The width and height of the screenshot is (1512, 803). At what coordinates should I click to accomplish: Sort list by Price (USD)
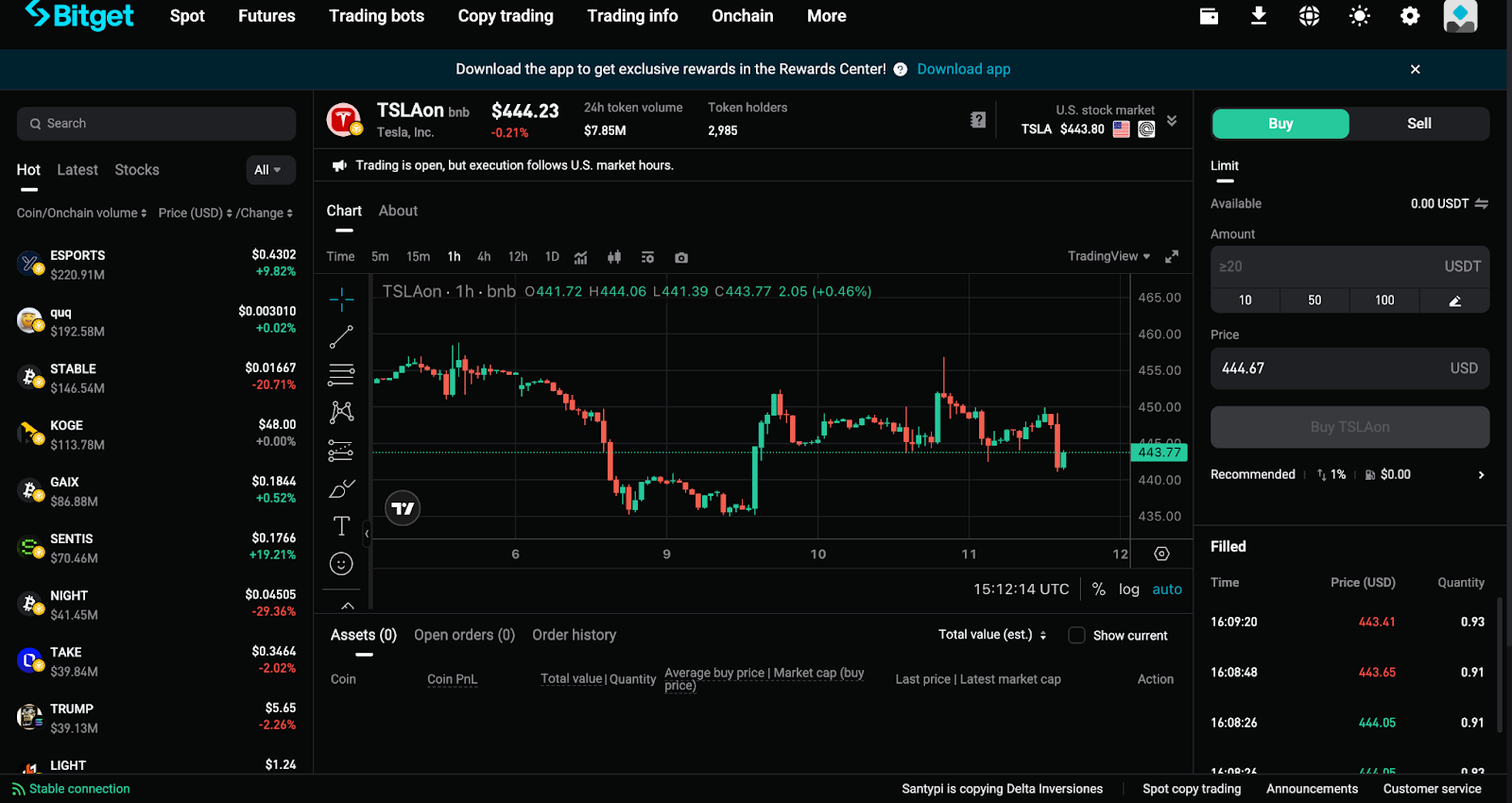(196, 213)
